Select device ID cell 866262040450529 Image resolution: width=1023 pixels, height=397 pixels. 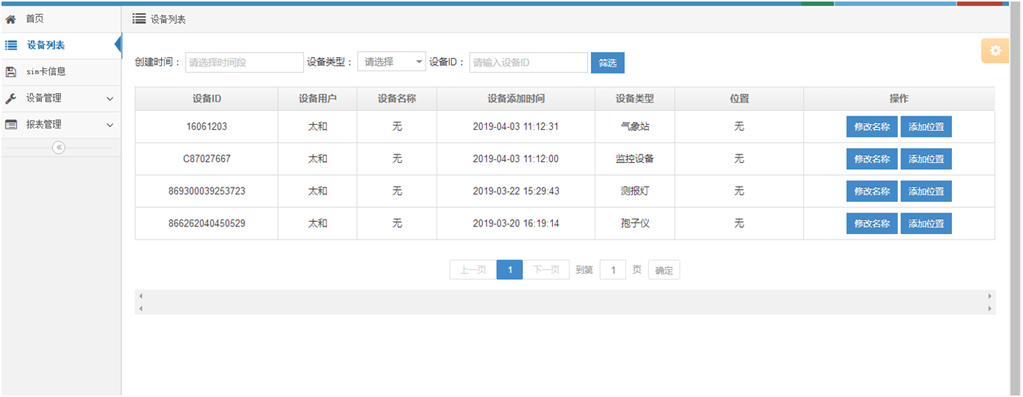pyautogui.click(x=206, y=224)
